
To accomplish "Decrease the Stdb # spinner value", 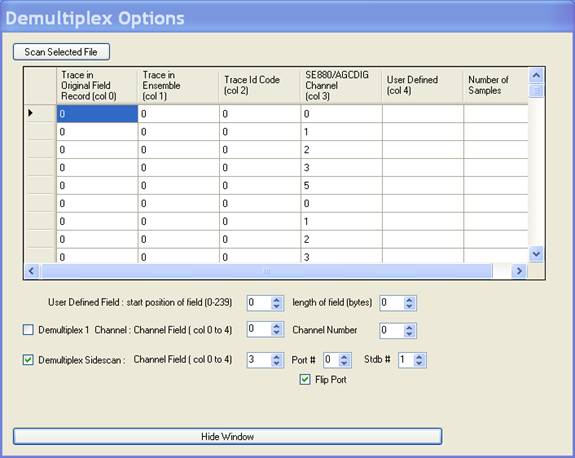I will 420,363.
